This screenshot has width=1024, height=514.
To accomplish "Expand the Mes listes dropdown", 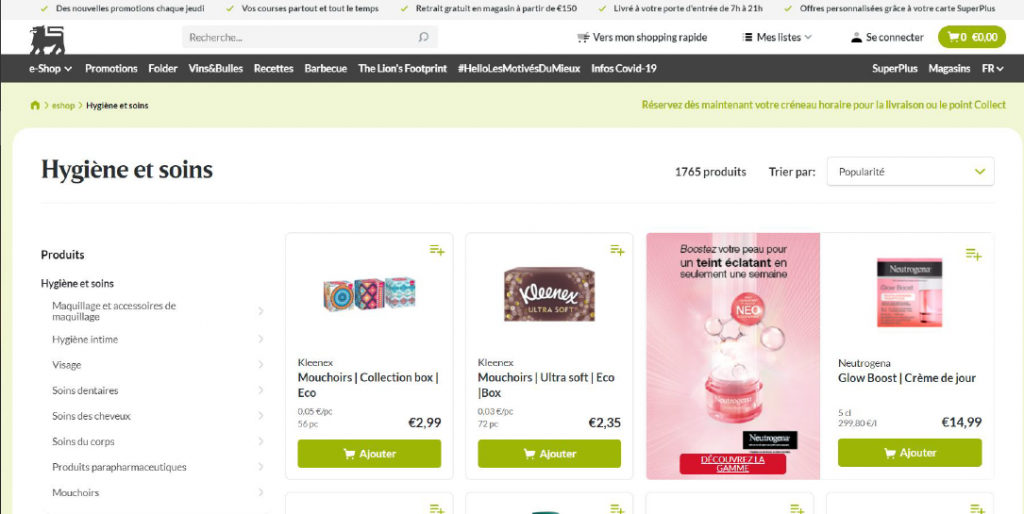I will pos(776,37).
